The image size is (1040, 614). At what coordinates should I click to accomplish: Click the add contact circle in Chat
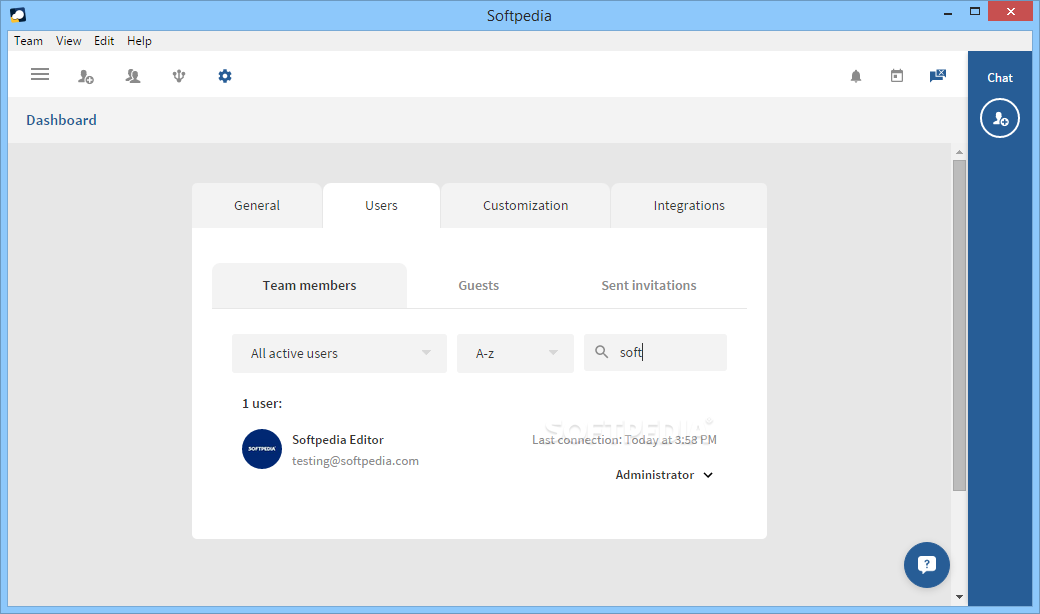tap(1000, 118)
